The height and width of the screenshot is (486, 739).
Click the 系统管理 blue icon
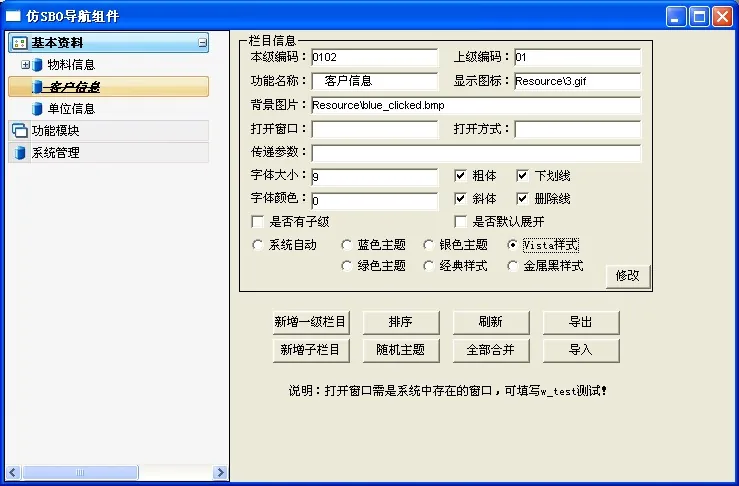tap(20, 153)
